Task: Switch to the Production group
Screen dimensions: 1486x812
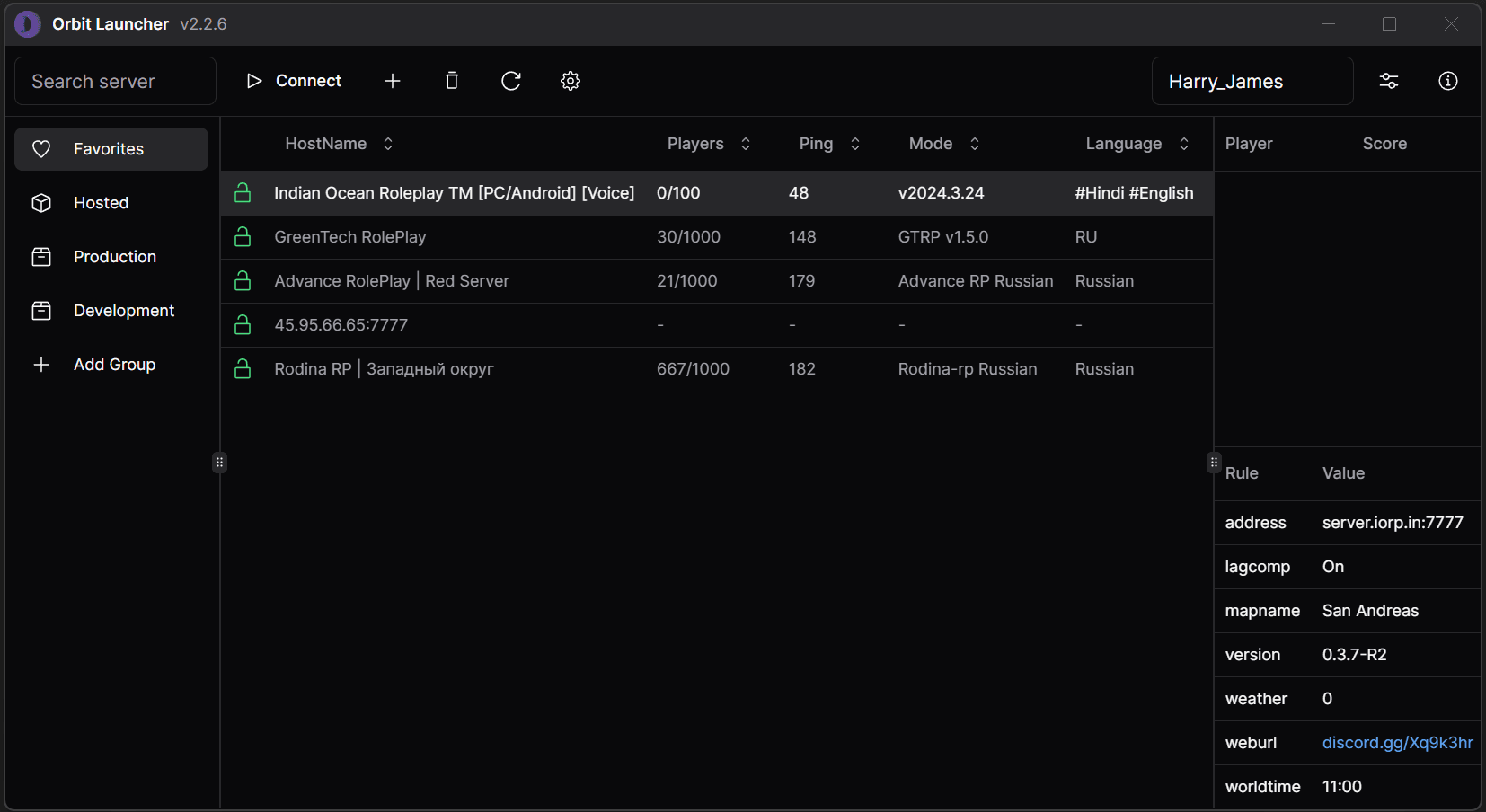Action: [114, 257]
